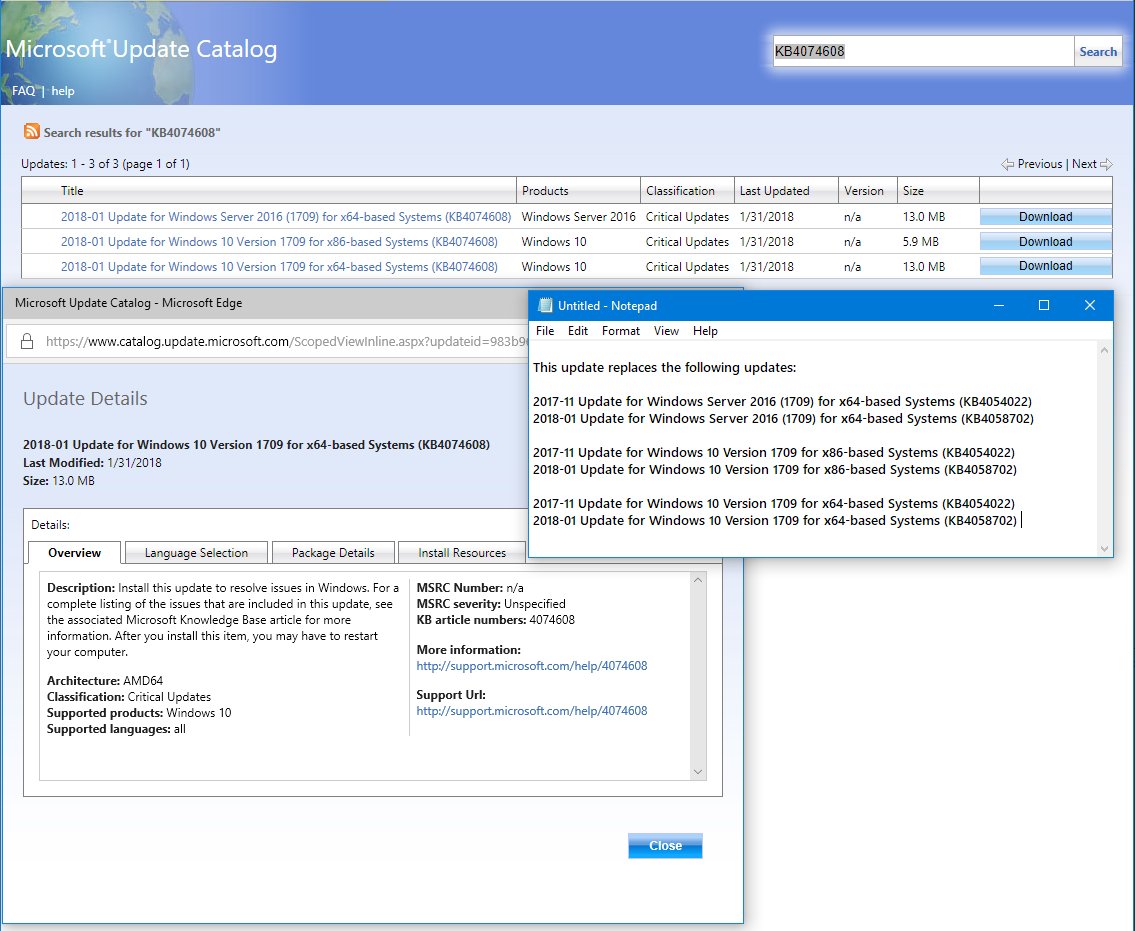Viewport: 1135px width, 931px height.
Task: Download the Windows Server 2016 update
Action: pyautogui.click(x=1045, y=216)
